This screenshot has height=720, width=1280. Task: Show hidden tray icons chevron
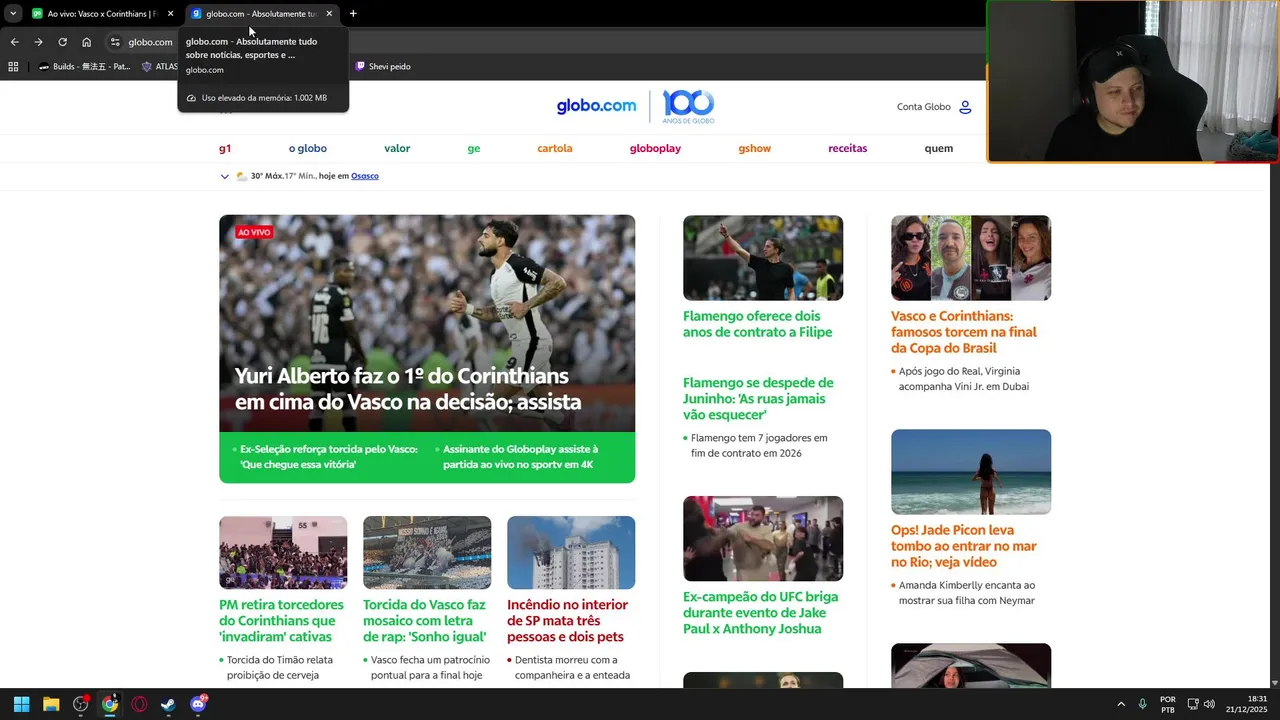[1121, 704]
